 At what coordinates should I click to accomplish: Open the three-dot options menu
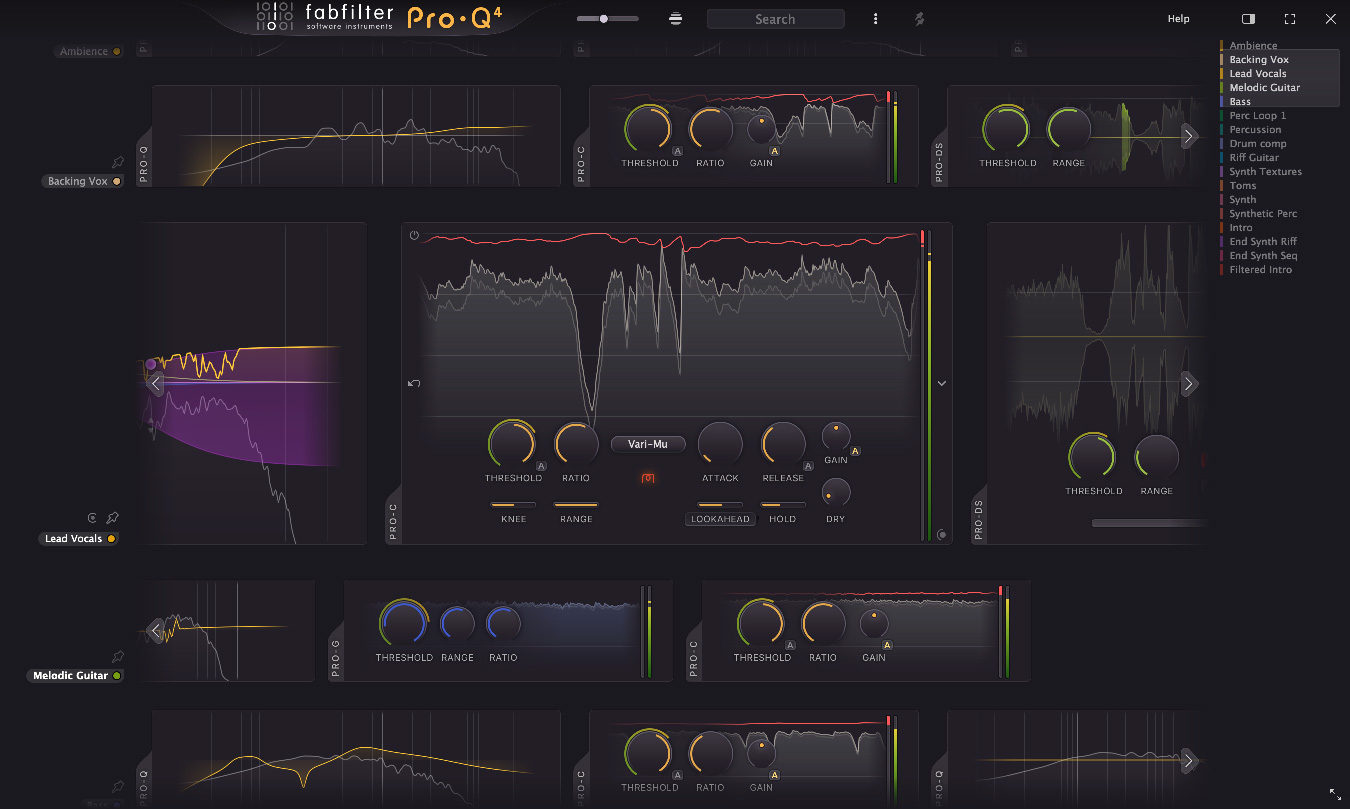[875, 18]
